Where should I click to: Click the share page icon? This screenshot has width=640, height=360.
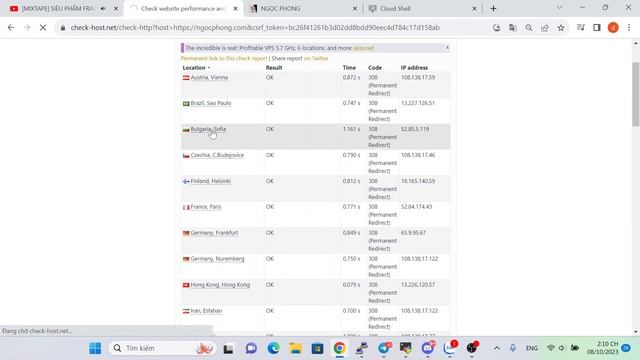[545, 28]
